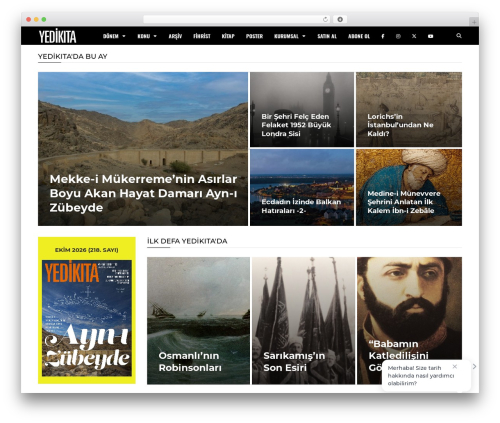Open article Bir Şehri Felç Eden Felaket 1952 Büyük Londra Sisi
This screenshot has width=500, height=423.
(x=302, y=109)
